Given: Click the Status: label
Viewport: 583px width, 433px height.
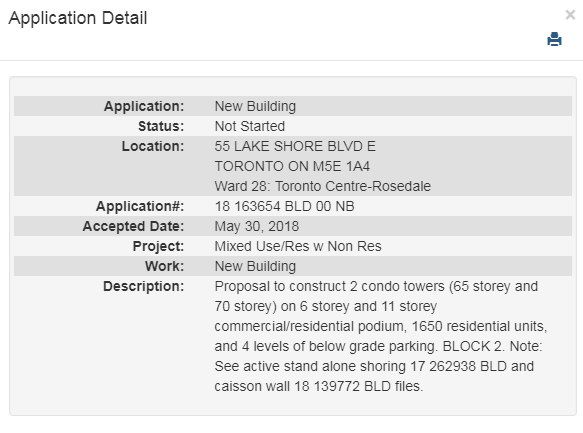Looking at the screenshot, I should (x=161, y=126).
